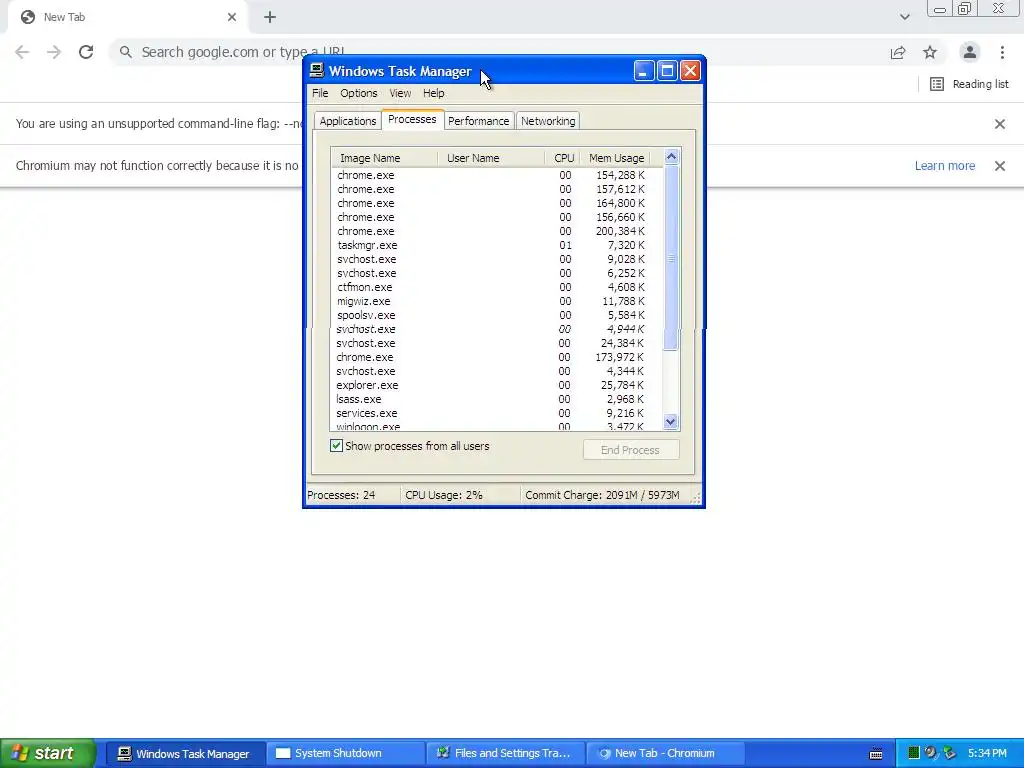Click Commit Charge status bar entry
Image resolution: width=1024 pixels, height=768 pixels.
tap(602, 495)
